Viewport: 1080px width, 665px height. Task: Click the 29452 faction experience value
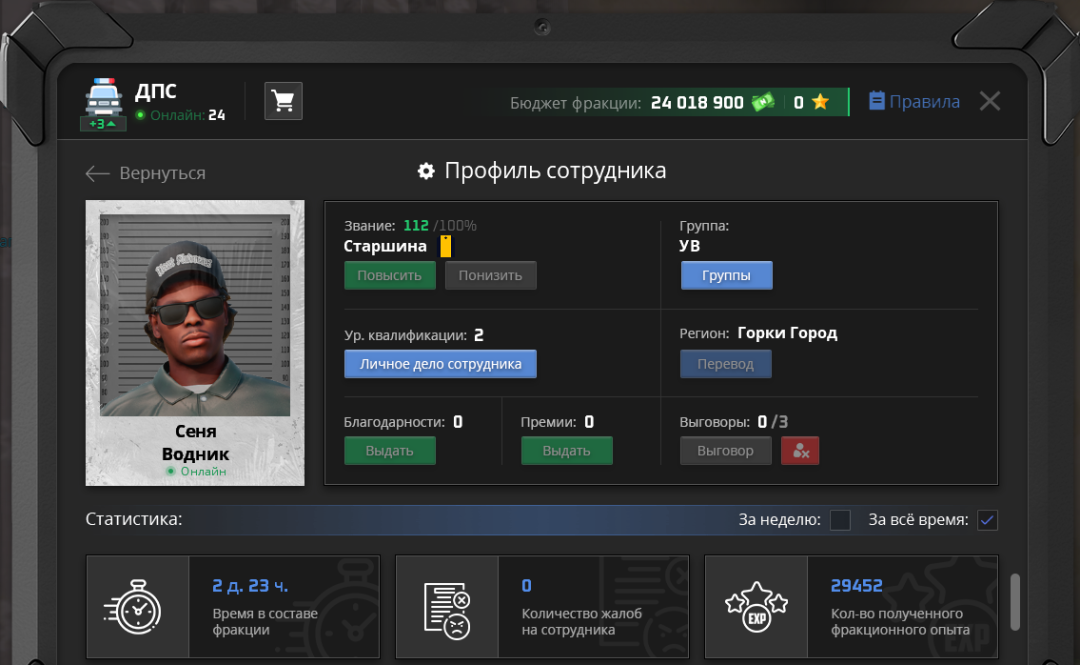click(x=857, y=586)
